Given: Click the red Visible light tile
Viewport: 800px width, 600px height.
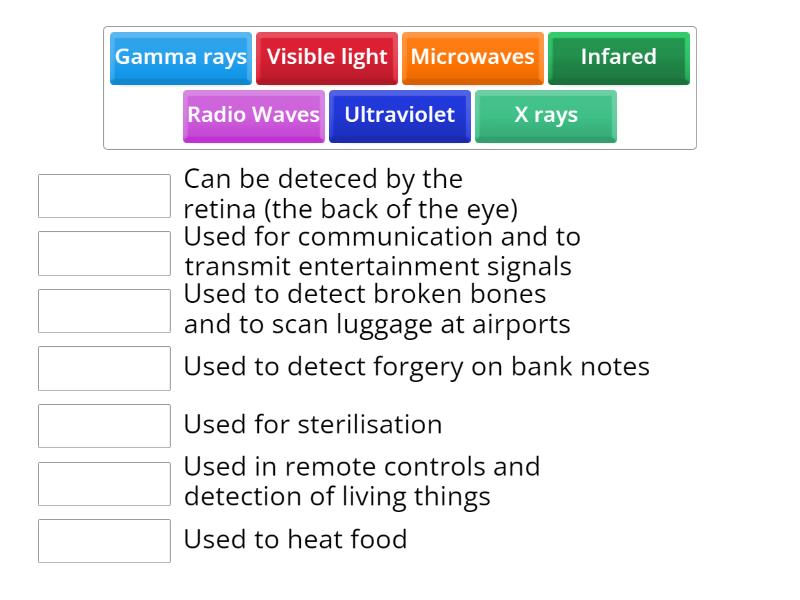Looking at the screenshot, I should [326, 57].
